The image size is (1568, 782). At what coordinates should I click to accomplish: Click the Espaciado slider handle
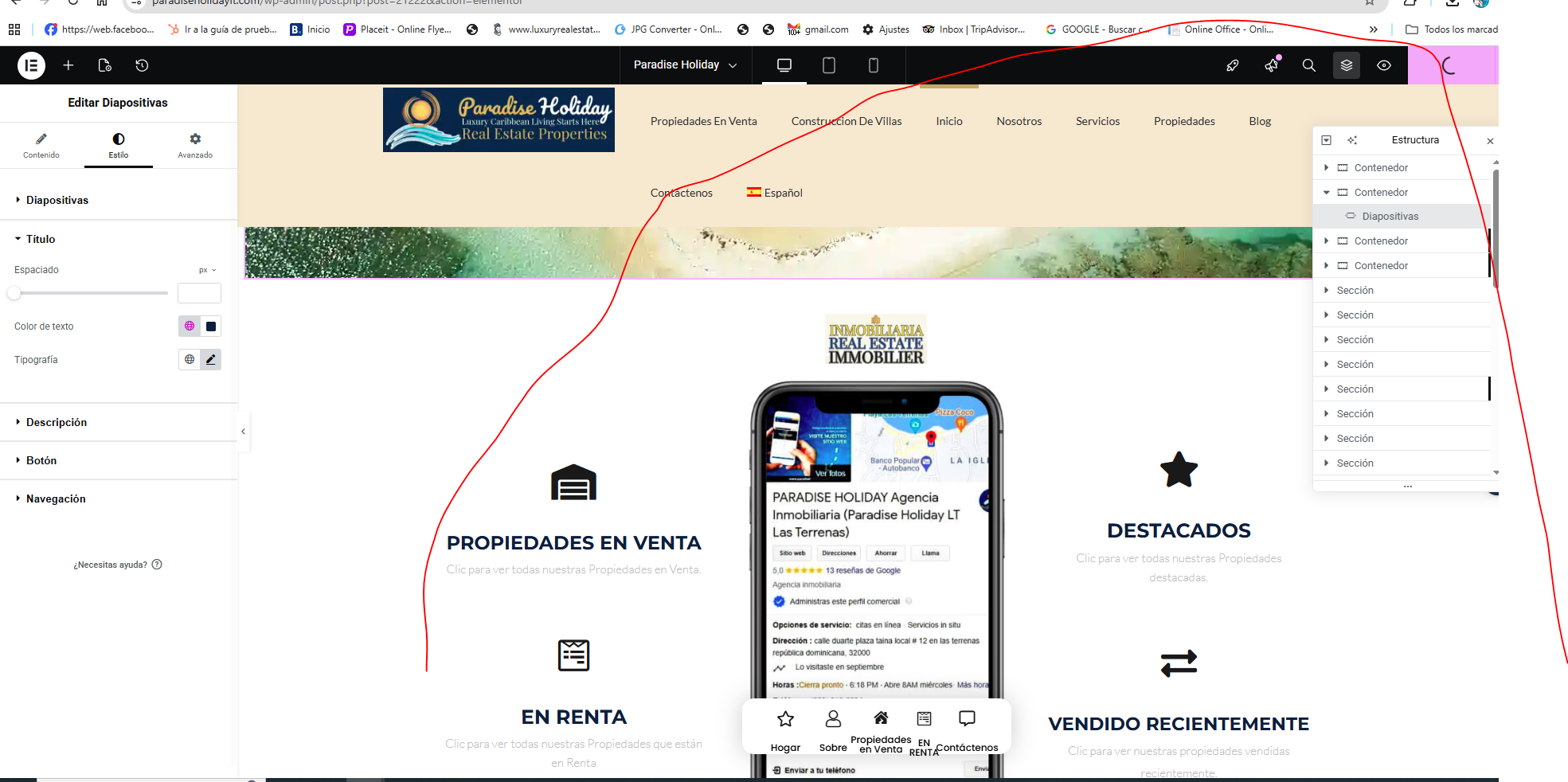pos(14,293)
